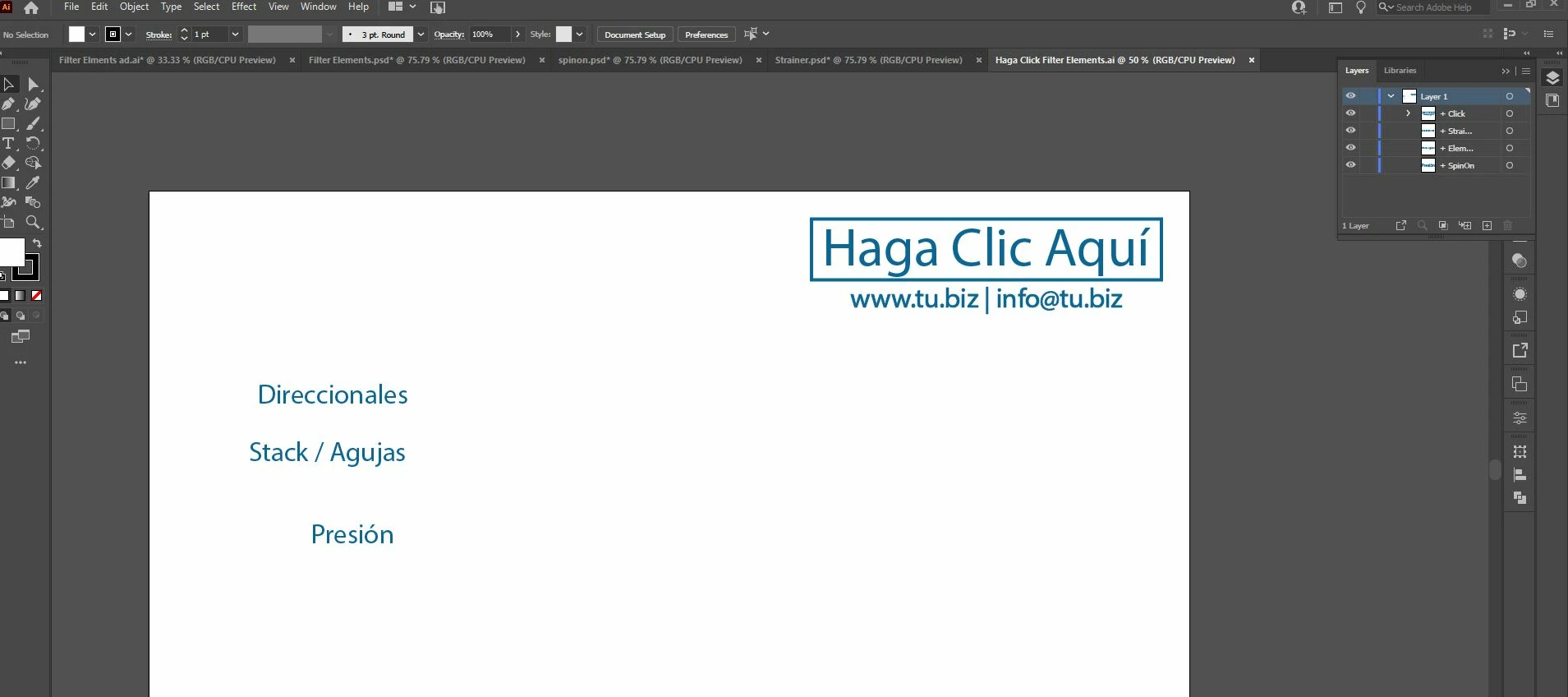
Task: Go to Home screen icon
Action: coord(31,8)
